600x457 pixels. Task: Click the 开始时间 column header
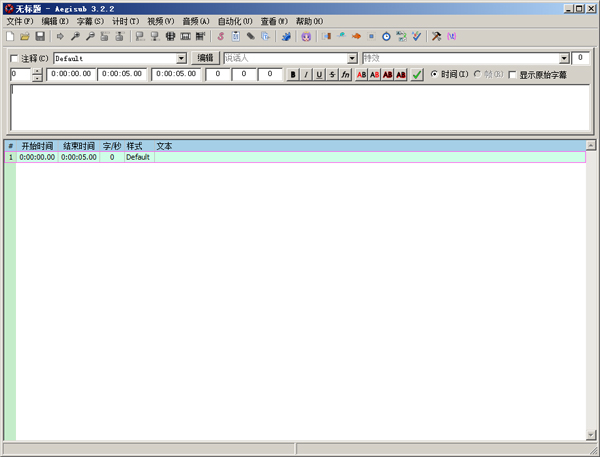(37, 146)
